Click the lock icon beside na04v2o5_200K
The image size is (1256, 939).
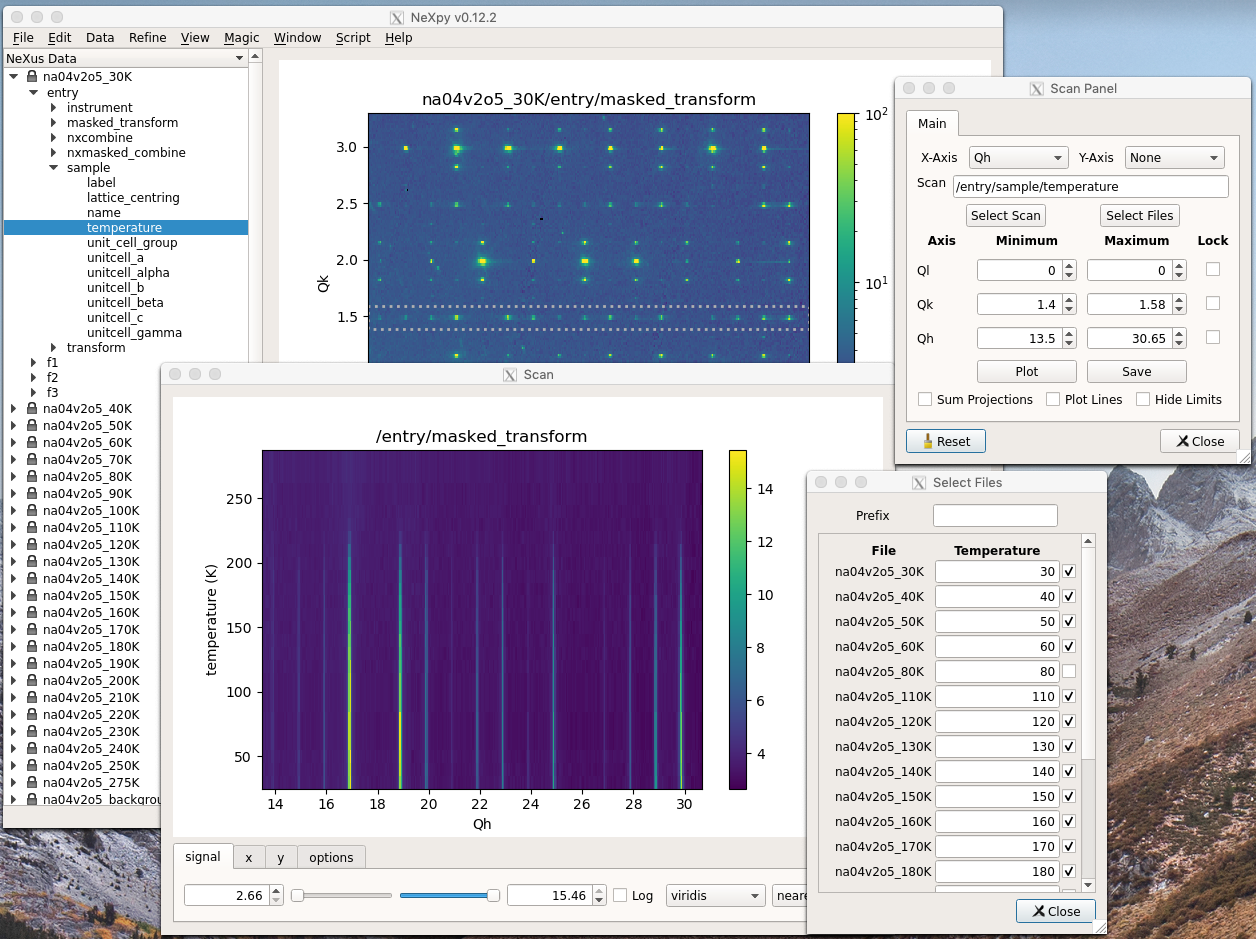[32, 681]
